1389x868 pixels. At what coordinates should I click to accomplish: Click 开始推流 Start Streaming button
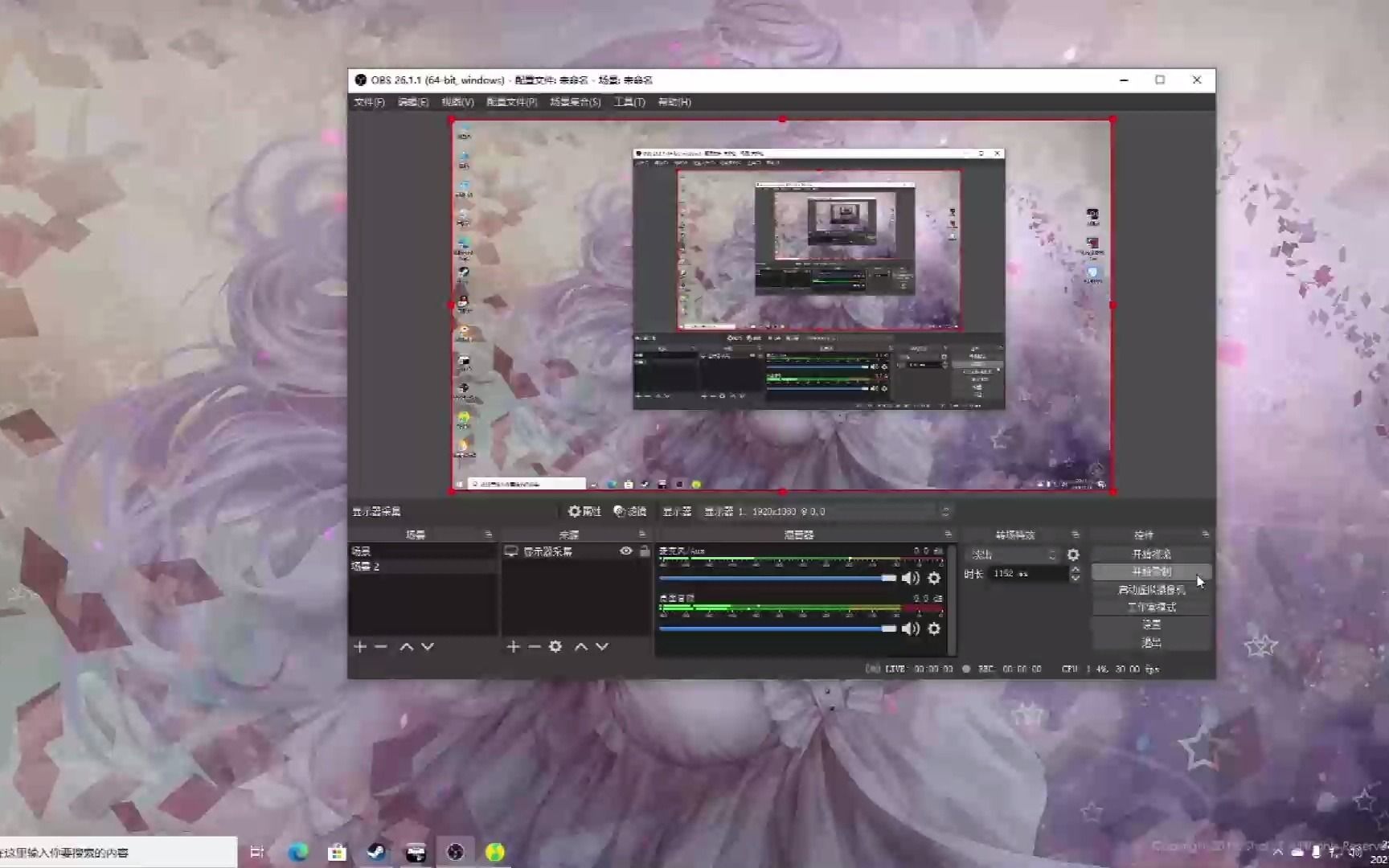pyautogui.click(x=1151, y=555)
